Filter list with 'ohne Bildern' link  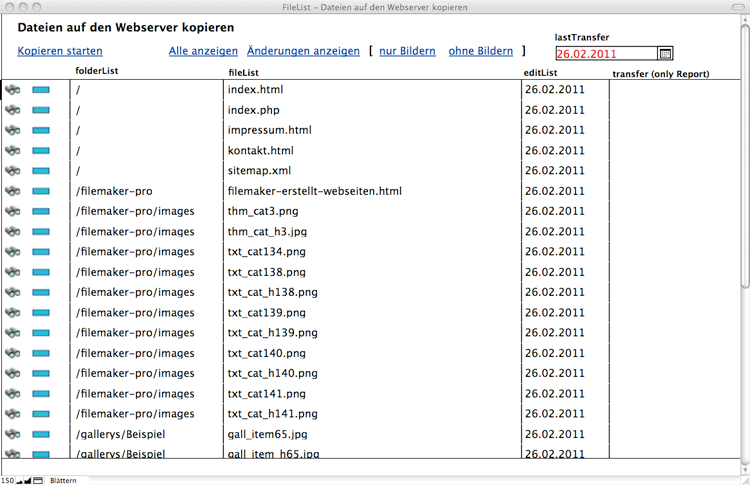(480, 51)
